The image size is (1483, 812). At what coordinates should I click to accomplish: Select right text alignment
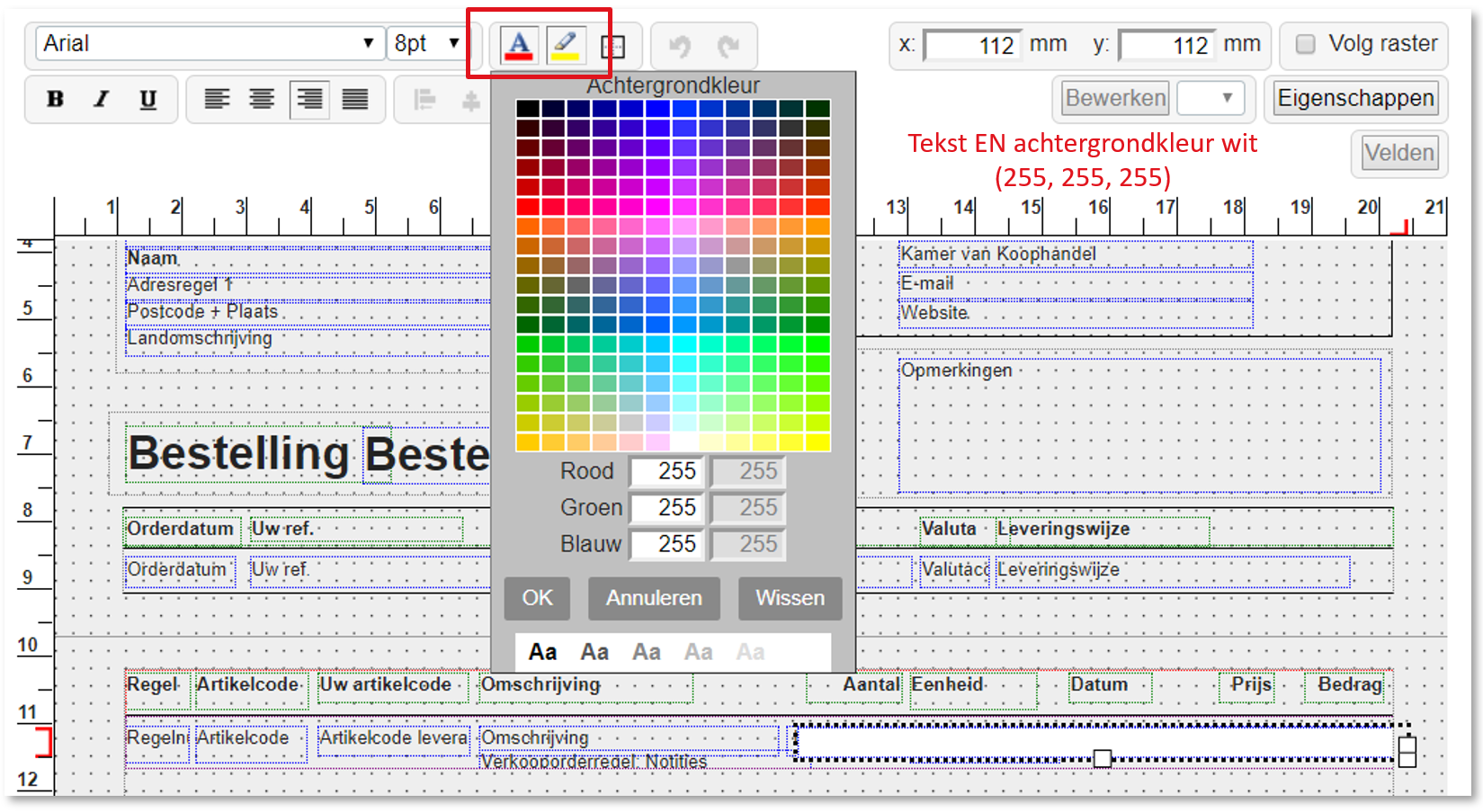308,99
